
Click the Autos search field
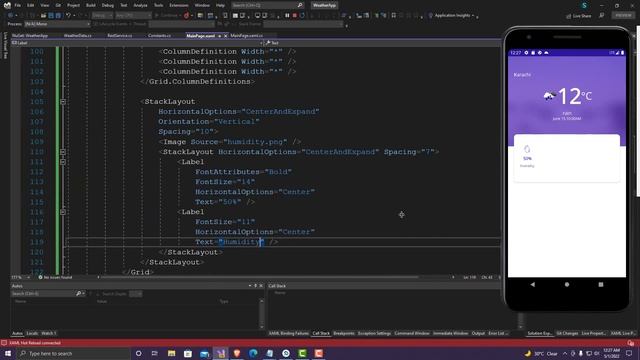[43, 293]
